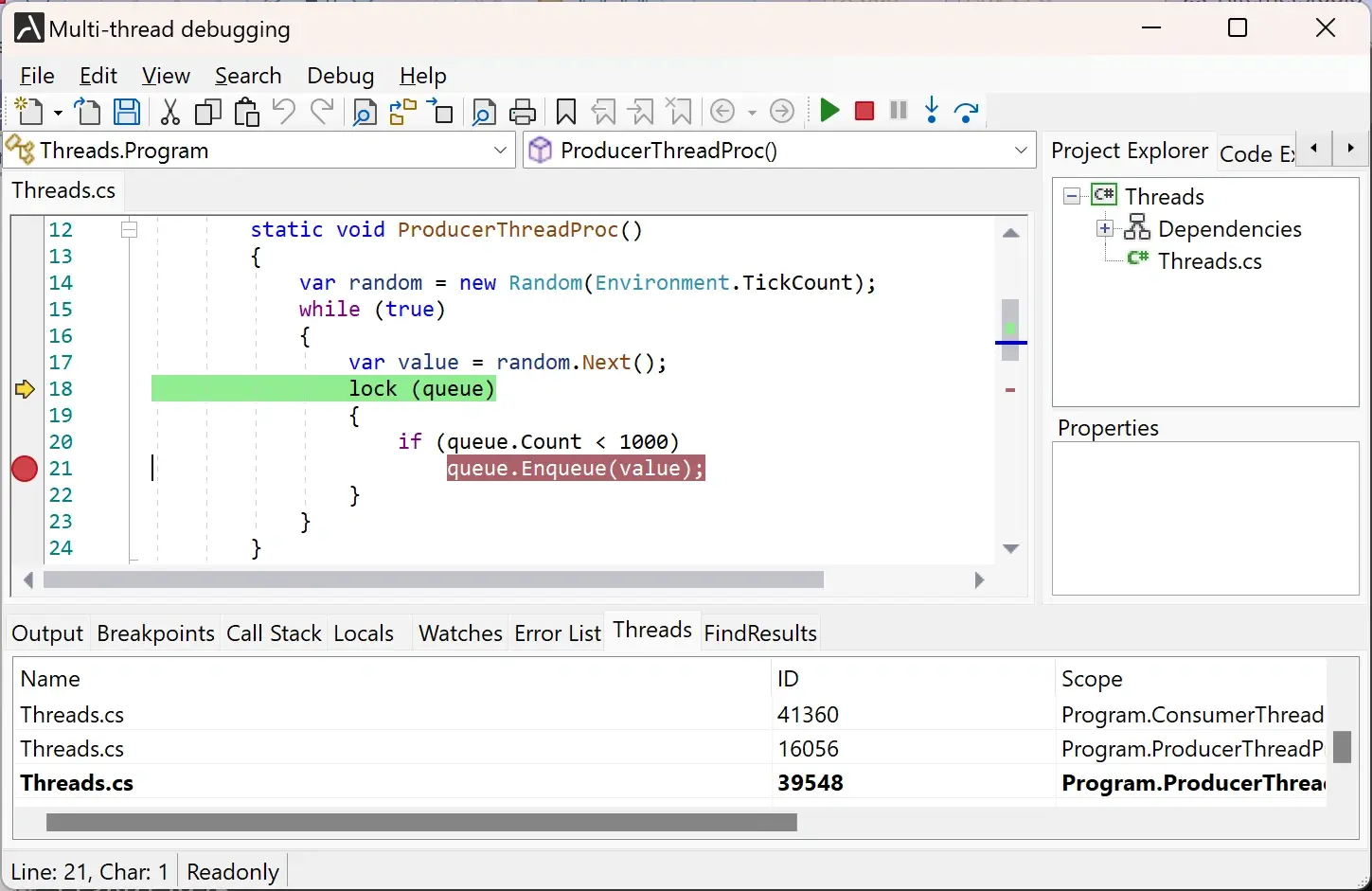Stop debugging with the red Stop icon
Viewport: 1372px width, 891px height.
point(864,111)
